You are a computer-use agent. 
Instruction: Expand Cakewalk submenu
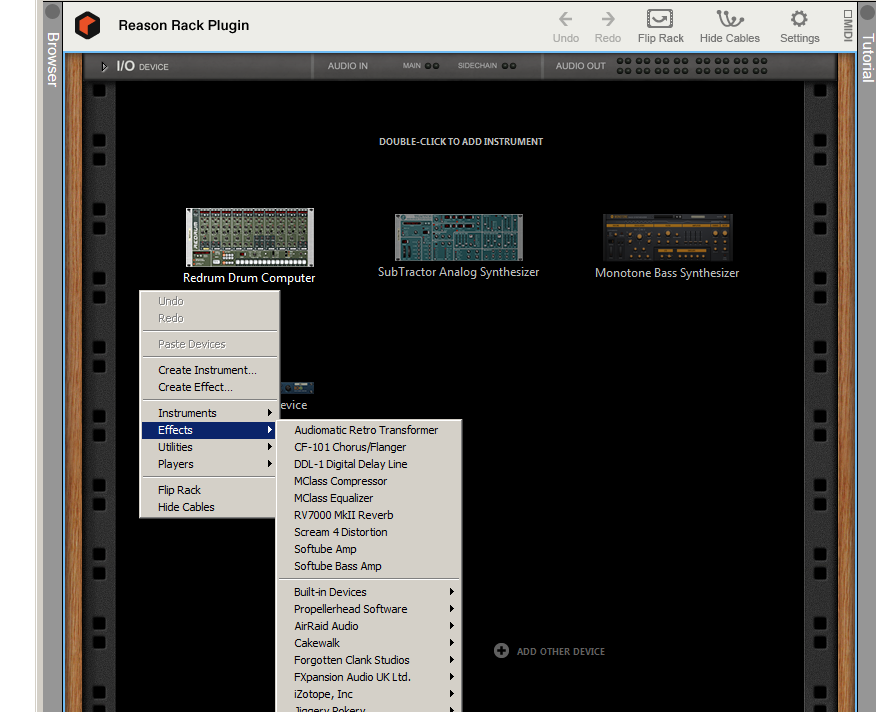(x=369, y=643)
